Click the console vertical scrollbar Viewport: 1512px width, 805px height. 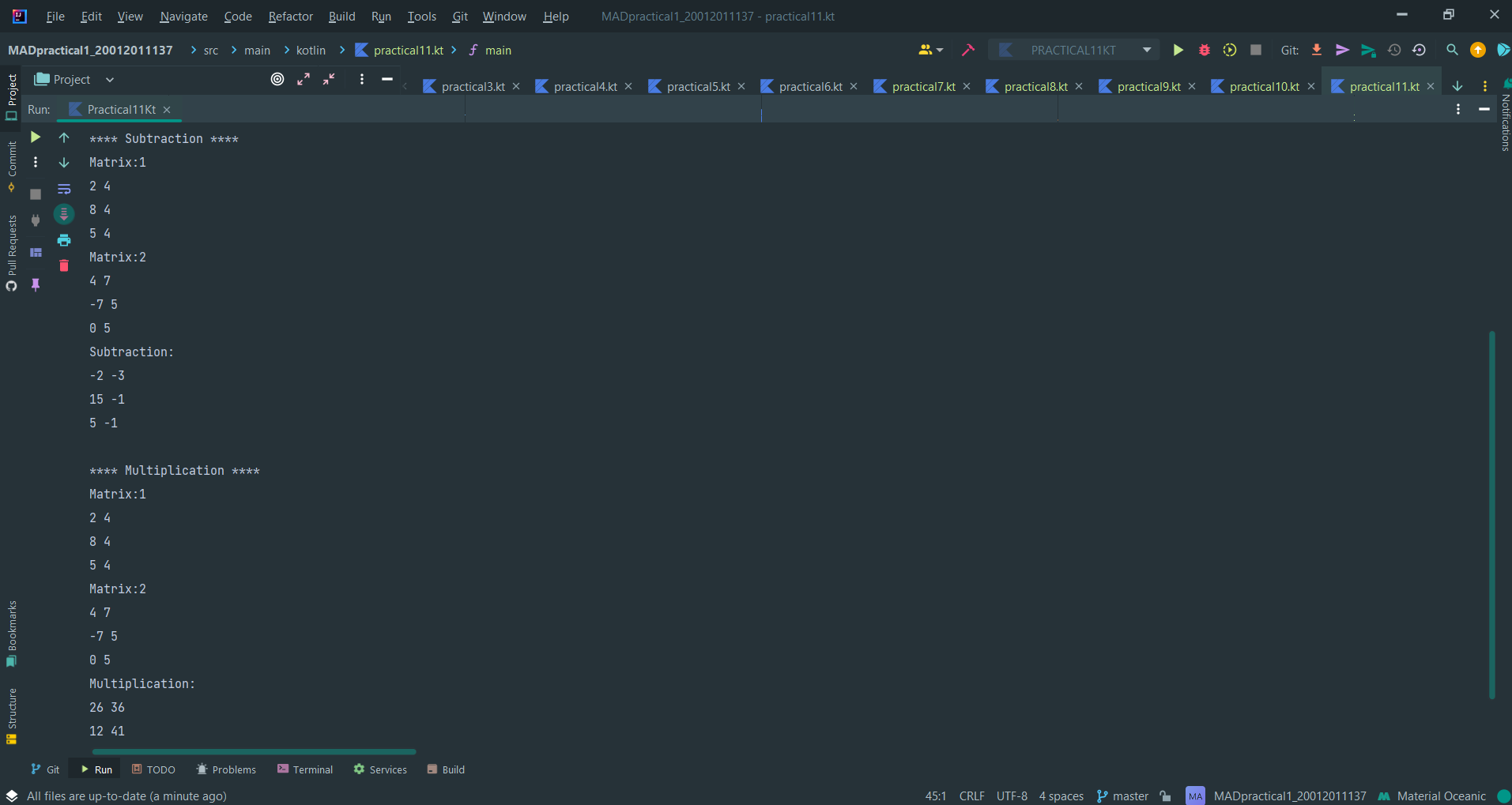point(1492,513)
